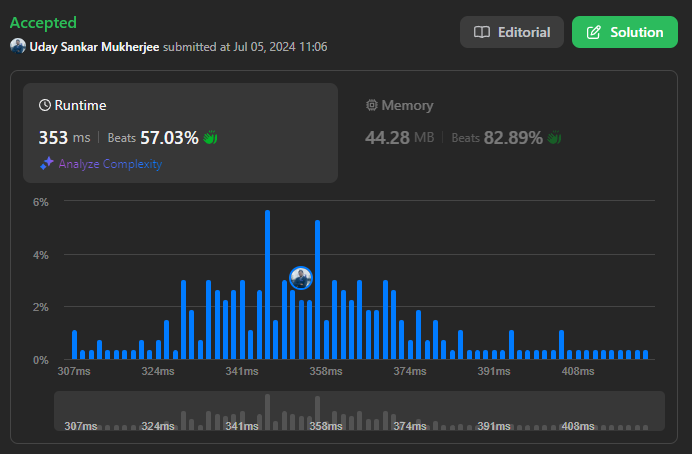Click clapping hands icon next to 57.03%
The height and width of the screenshot is (454, 692).
click(x=210, y=137)
